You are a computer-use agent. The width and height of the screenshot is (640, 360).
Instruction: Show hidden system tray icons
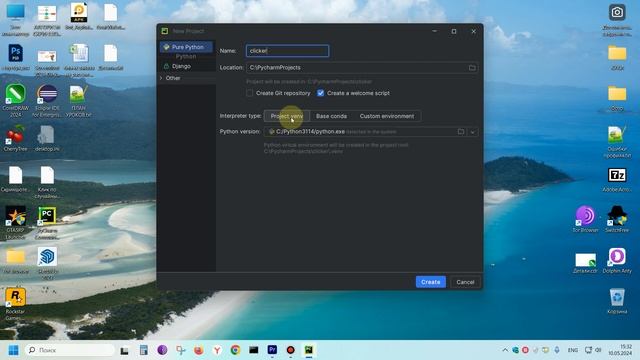point(505,350)
